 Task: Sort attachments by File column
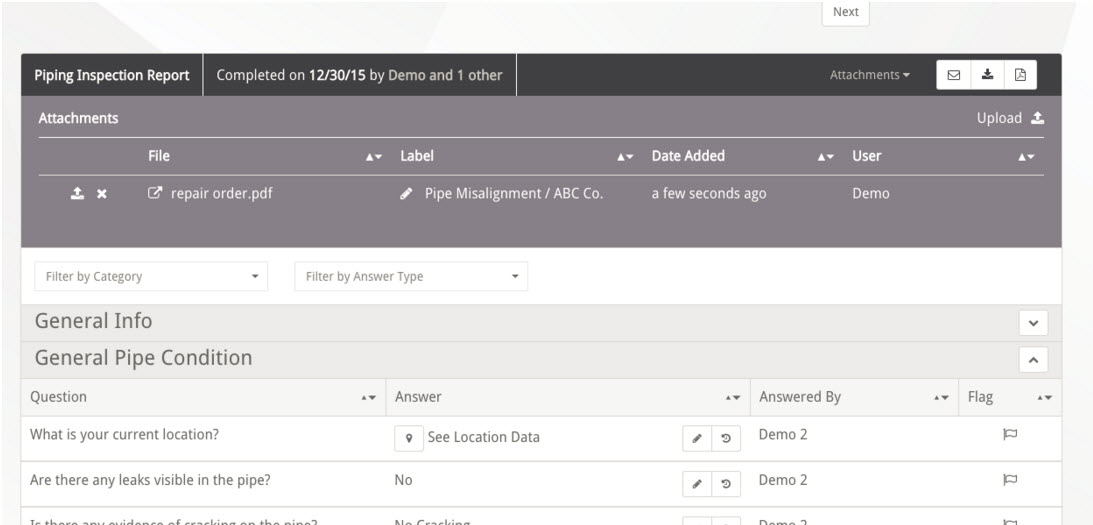(374, 158)
